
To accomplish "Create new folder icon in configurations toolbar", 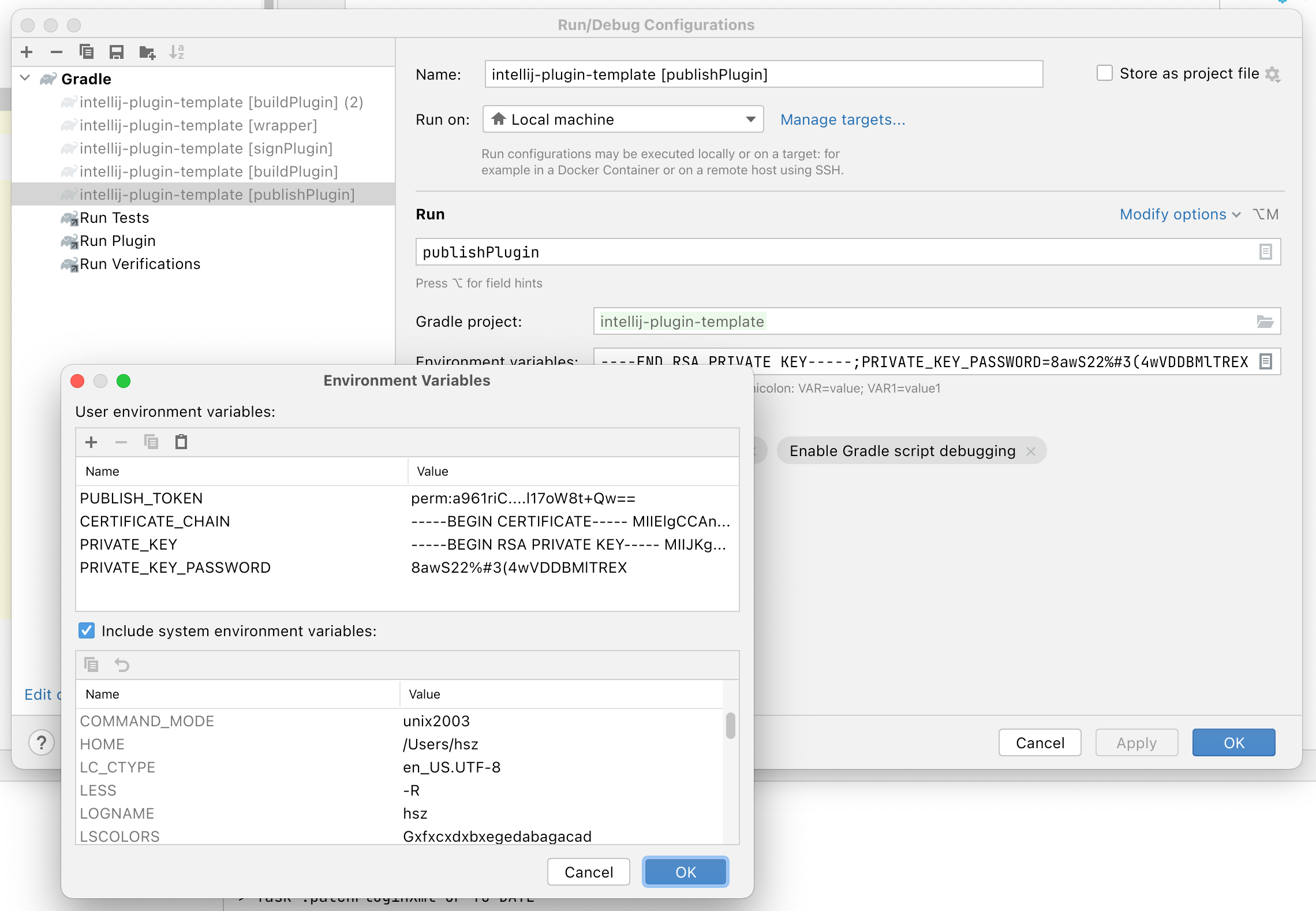I will pyautogui.click(x=147, y=52).
